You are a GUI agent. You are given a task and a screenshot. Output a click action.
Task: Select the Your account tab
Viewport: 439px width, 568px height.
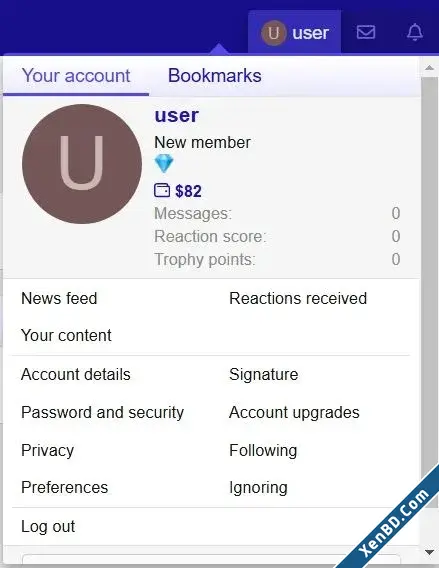[x=76, y=76]
